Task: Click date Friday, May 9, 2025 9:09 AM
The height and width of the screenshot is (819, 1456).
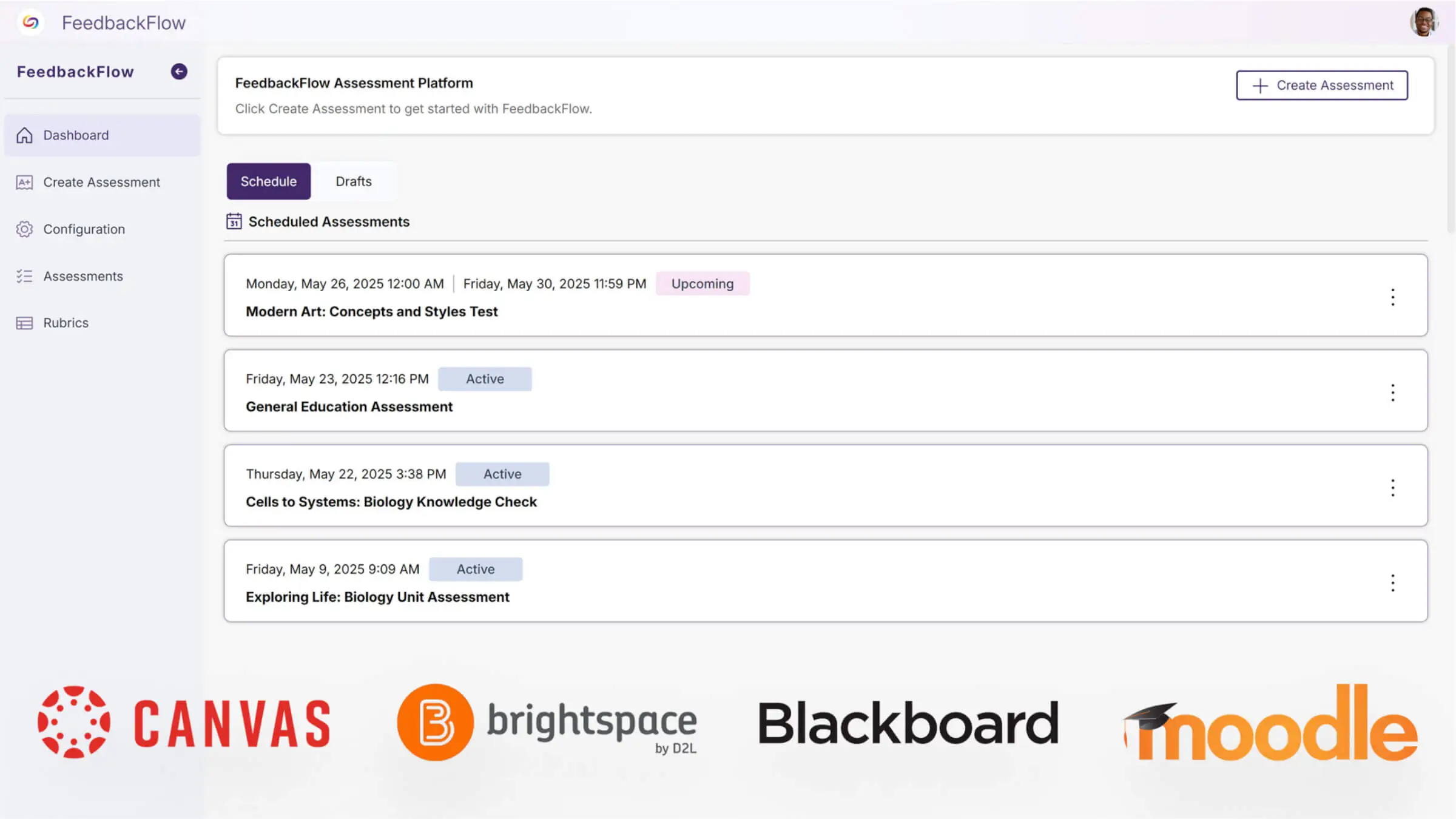Action: click(x=332, y=570)
